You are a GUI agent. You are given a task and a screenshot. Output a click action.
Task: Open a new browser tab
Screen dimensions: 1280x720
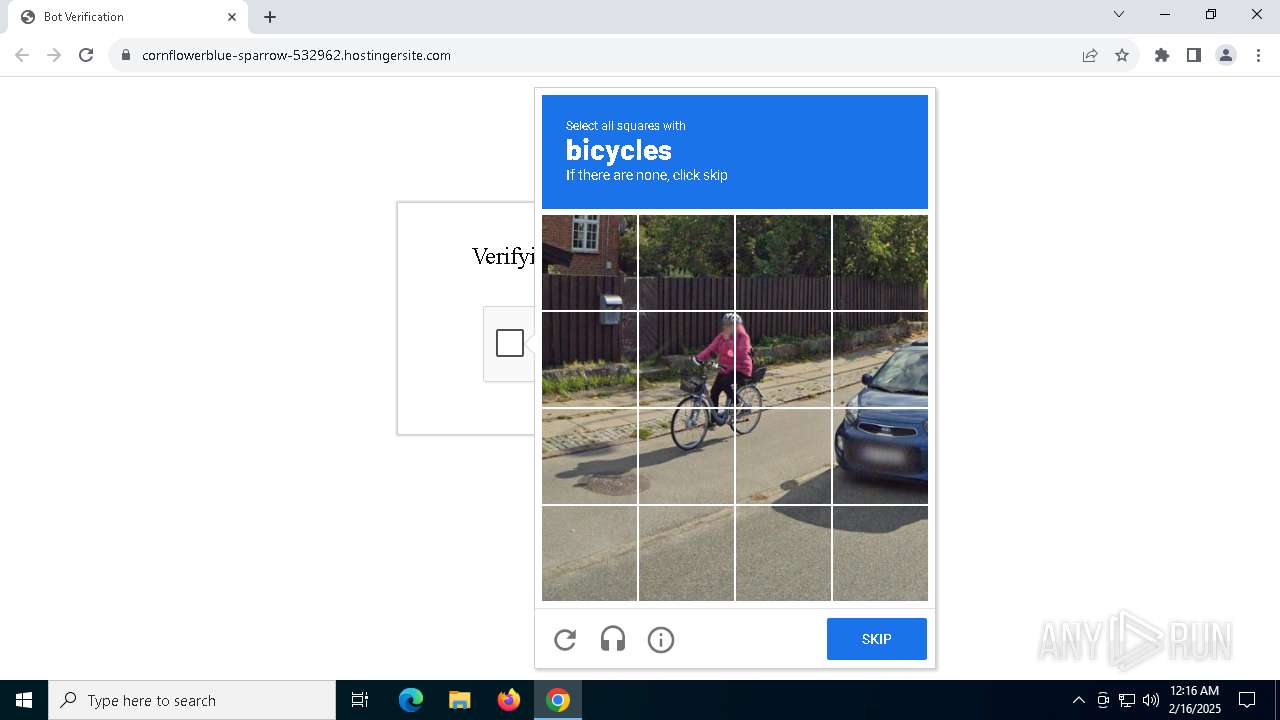point(270,17)
